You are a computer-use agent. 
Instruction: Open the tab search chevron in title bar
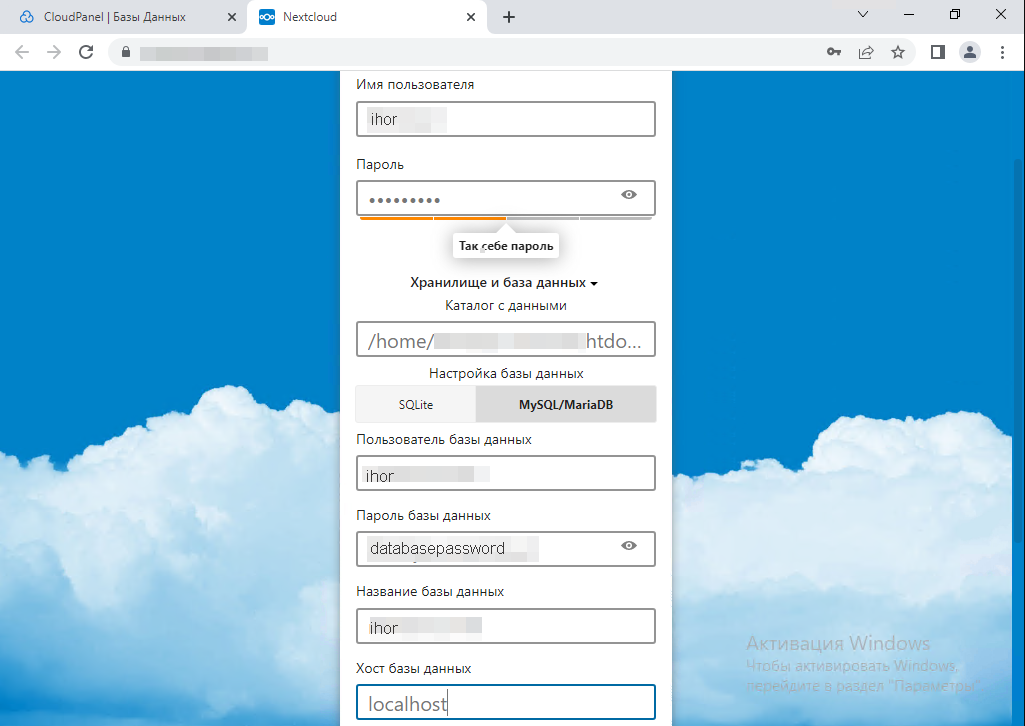(x=863, y=15)
